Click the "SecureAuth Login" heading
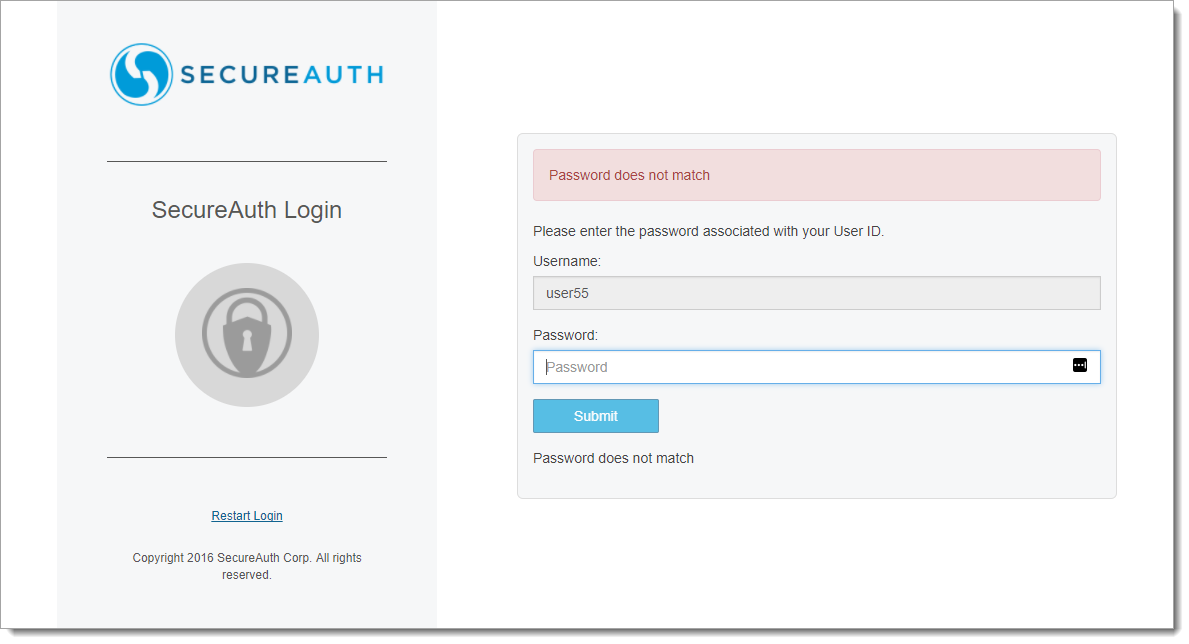Viewport: 1189px width, 644px height. tap(247, 210)
